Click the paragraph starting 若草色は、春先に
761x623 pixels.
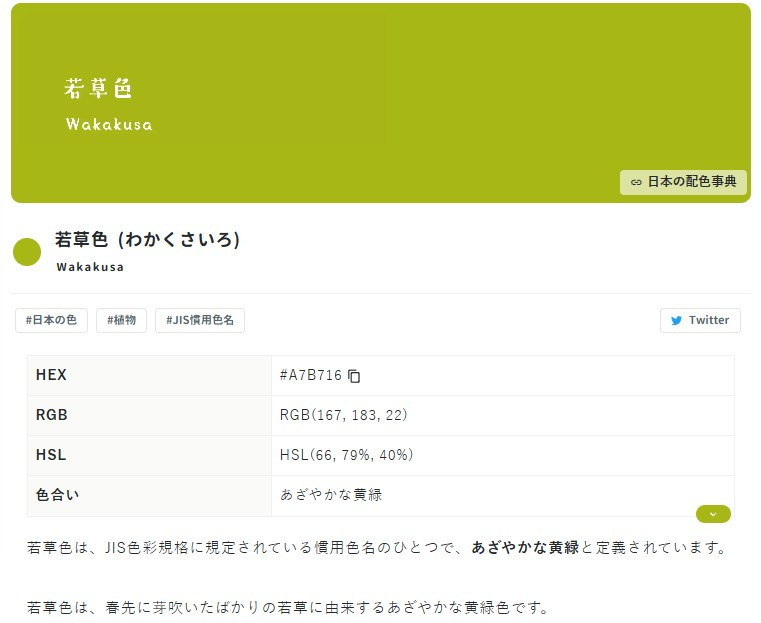coord(287,607)
